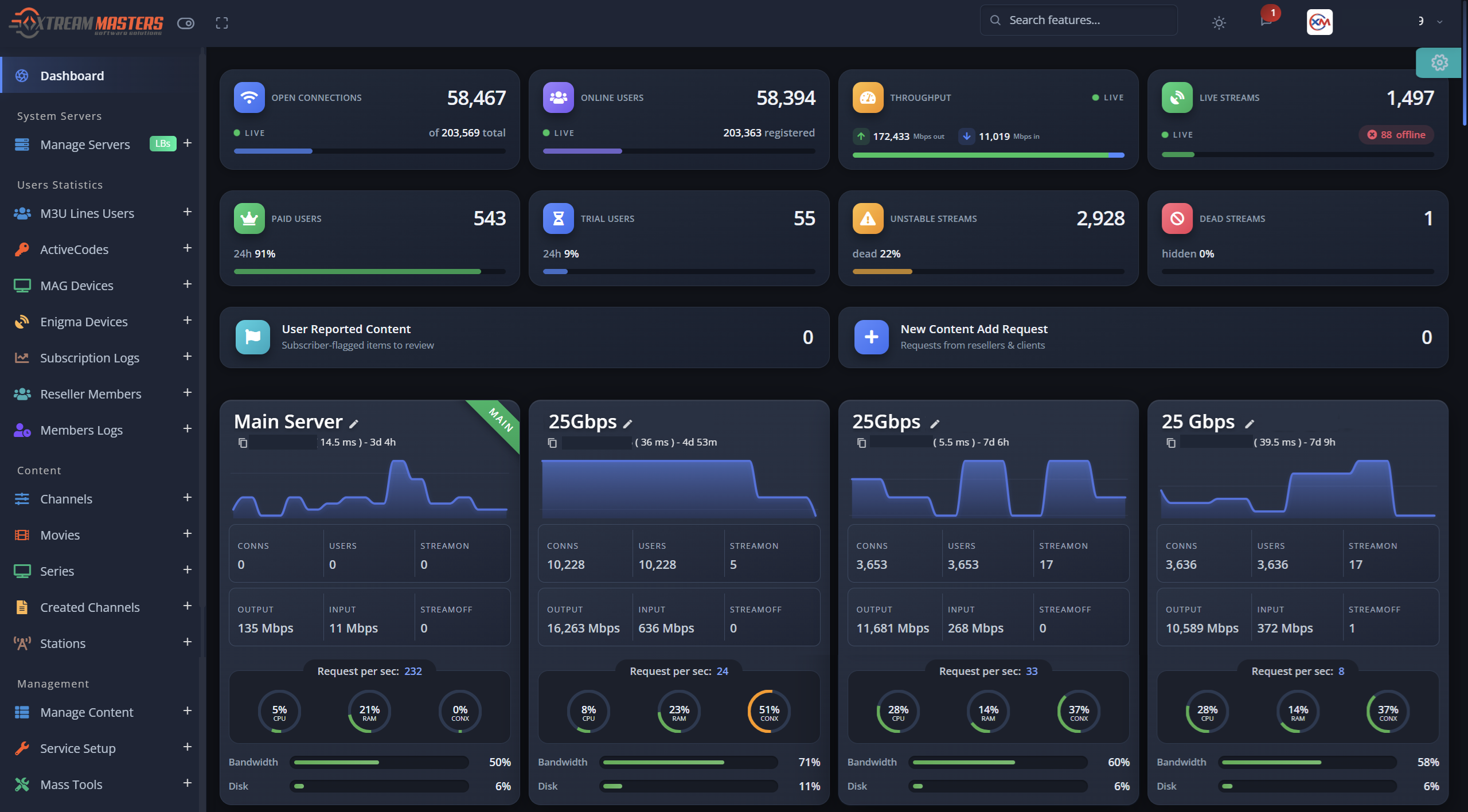Click the Main Server traffic chart
This screenshot has width=1468, height=812.
[370, 487]
